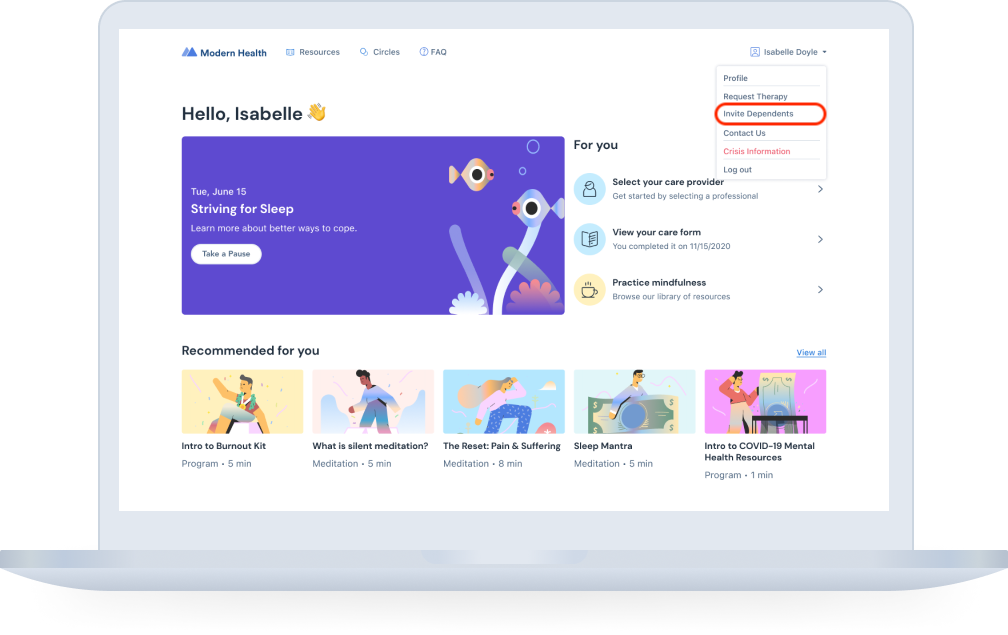Collapse the Isabelle Doyle account dropdown arrow
The width and height of the screenshot is (1008, 635).
tap(825, 52)
